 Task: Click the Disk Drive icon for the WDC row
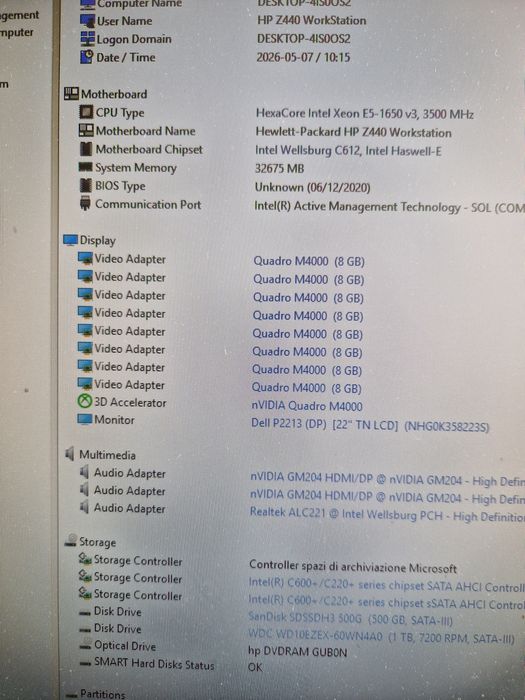pos(85,630)
